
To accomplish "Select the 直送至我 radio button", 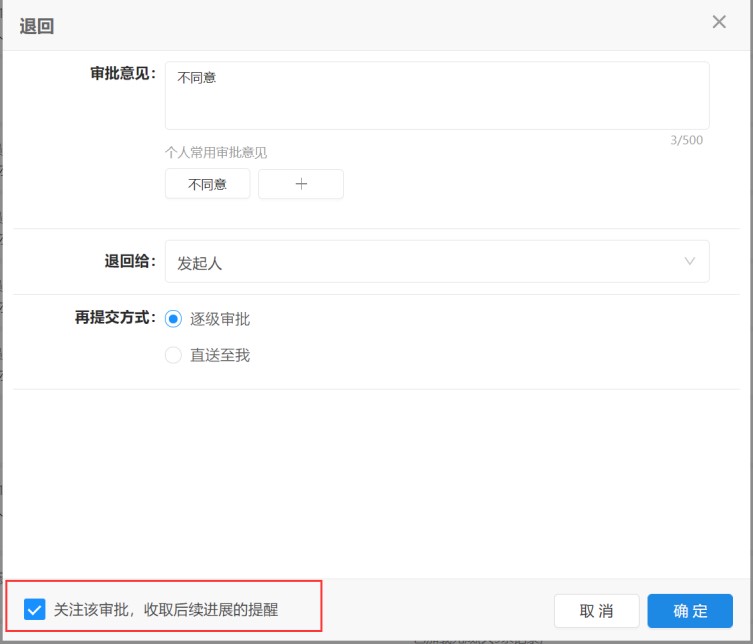I will point(173,355).
